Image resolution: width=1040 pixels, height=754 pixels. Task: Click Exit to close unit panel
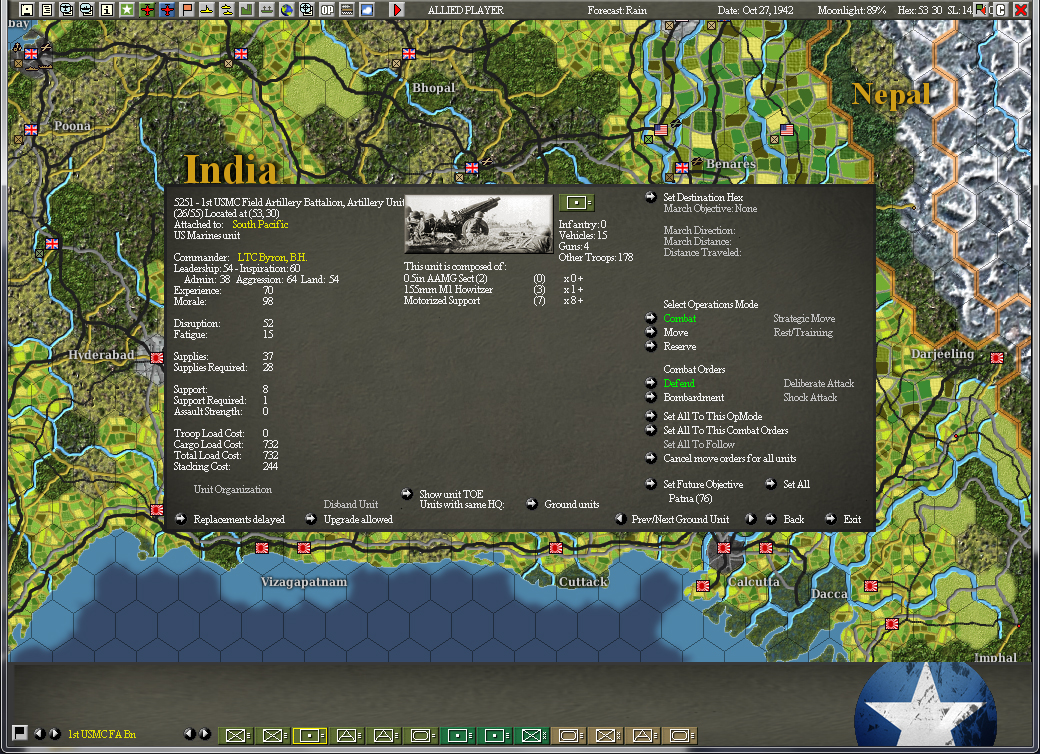[x=852, y=519]
